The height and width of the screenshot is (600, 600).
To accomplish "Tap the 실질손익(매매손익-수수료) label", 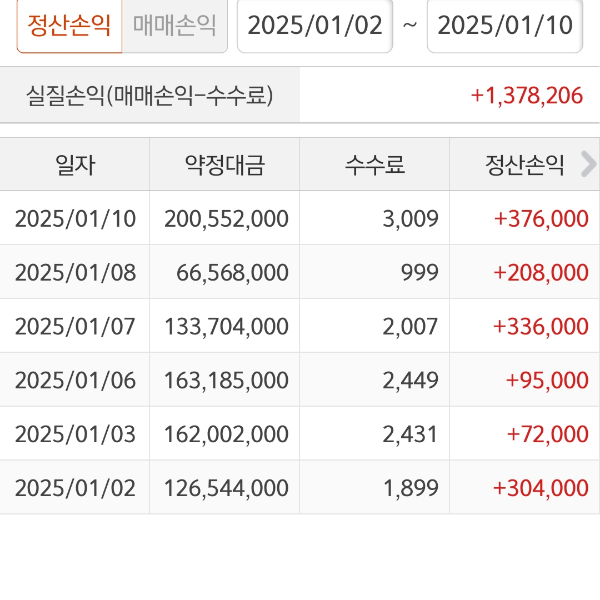I will [150, 95].
